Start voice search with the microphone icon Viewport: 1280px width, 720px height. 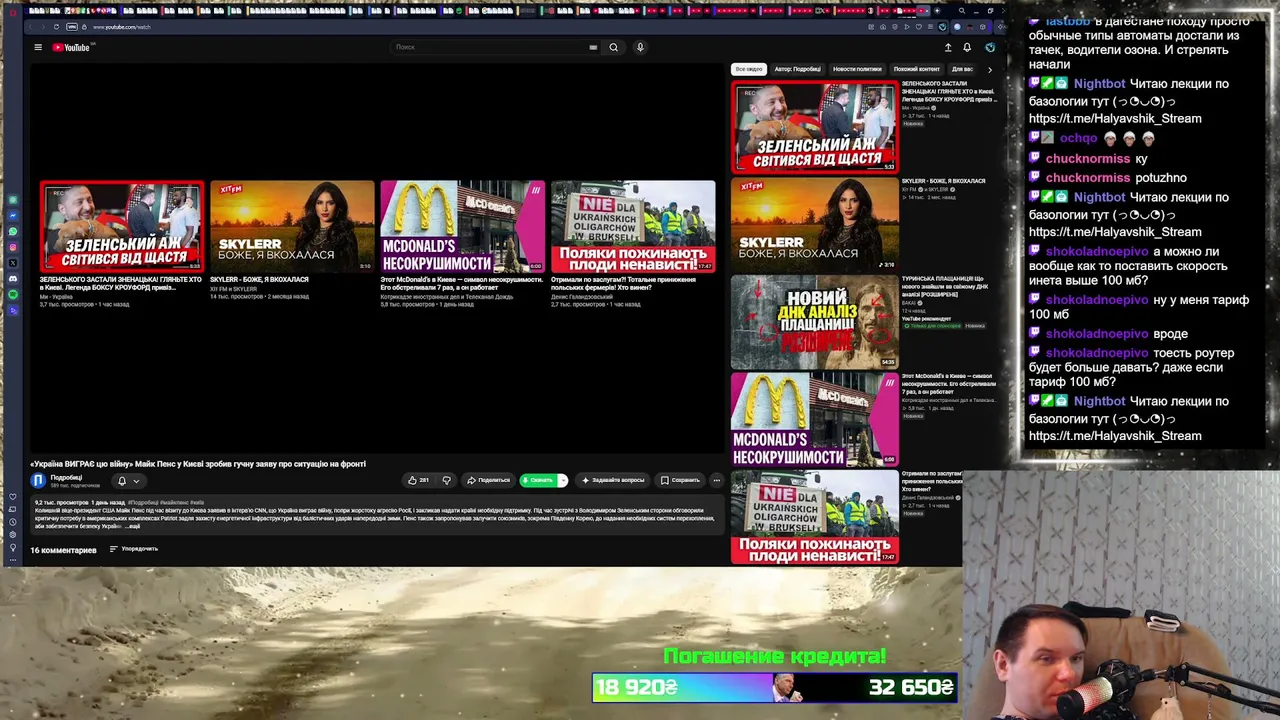coord(640,47)
